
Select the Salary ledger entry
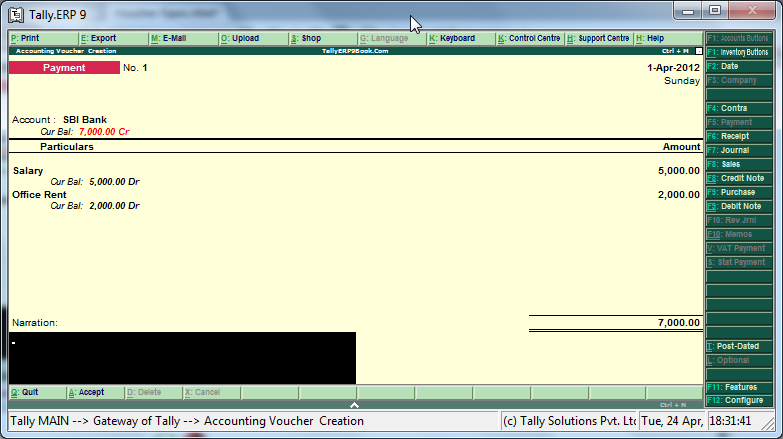[x=28, y=171]
